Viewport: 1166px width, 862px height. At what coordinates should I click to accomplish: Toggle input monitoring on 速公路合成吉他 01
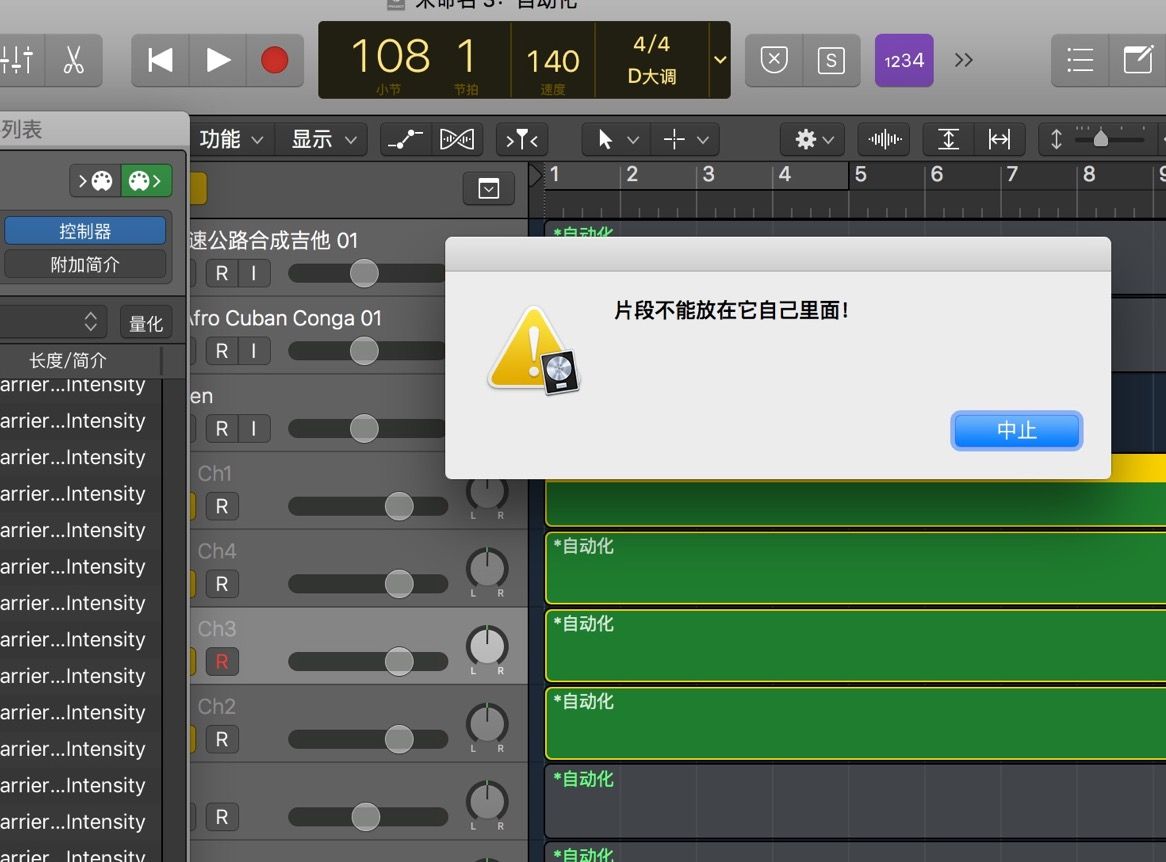(254, 273)
